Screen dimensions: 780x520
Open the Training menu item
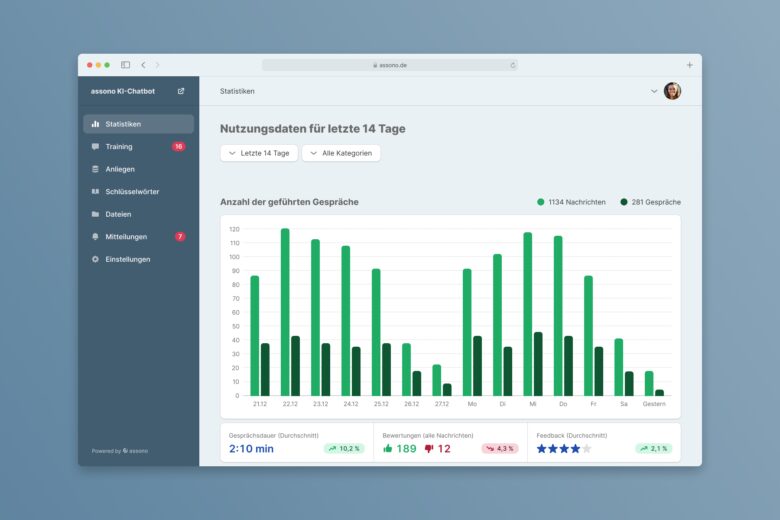(119, 147)
